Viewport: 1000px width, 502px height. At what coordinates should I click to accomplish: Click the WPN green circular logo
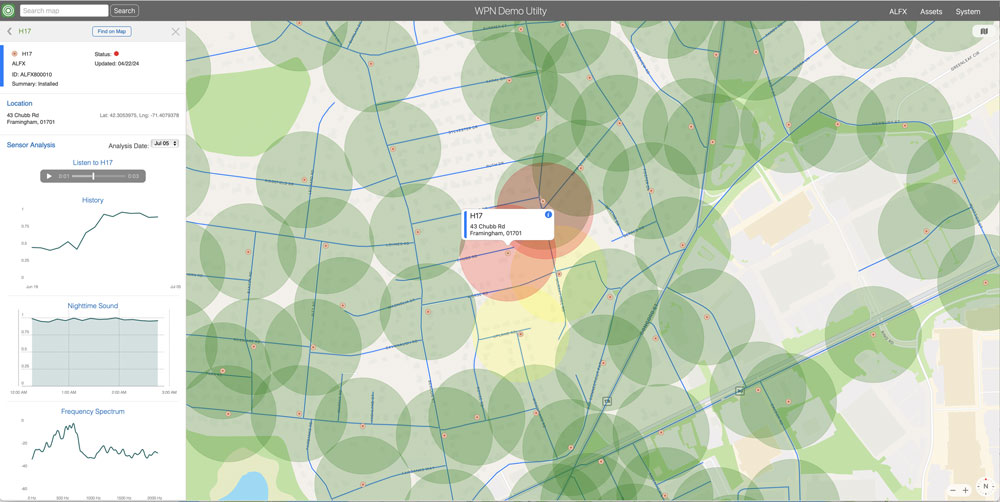tap(9, 11)
